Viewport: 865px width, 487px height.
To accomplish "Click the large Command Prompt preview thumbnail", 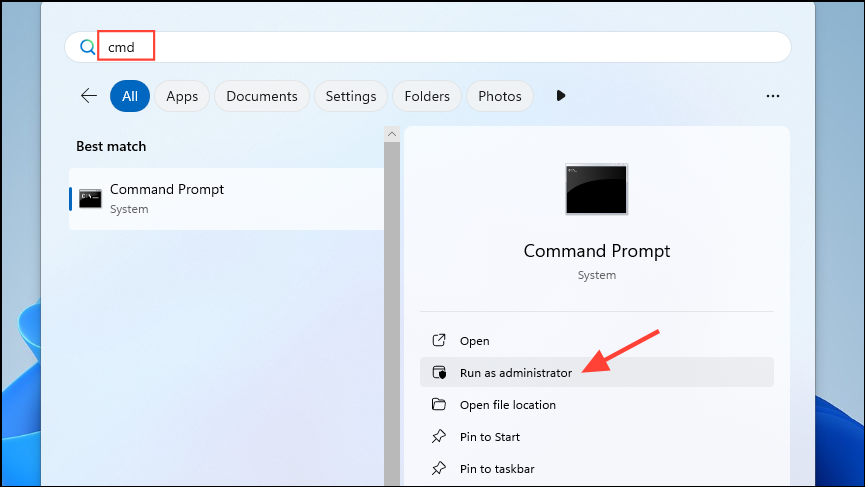I will (x=596, y=189).
